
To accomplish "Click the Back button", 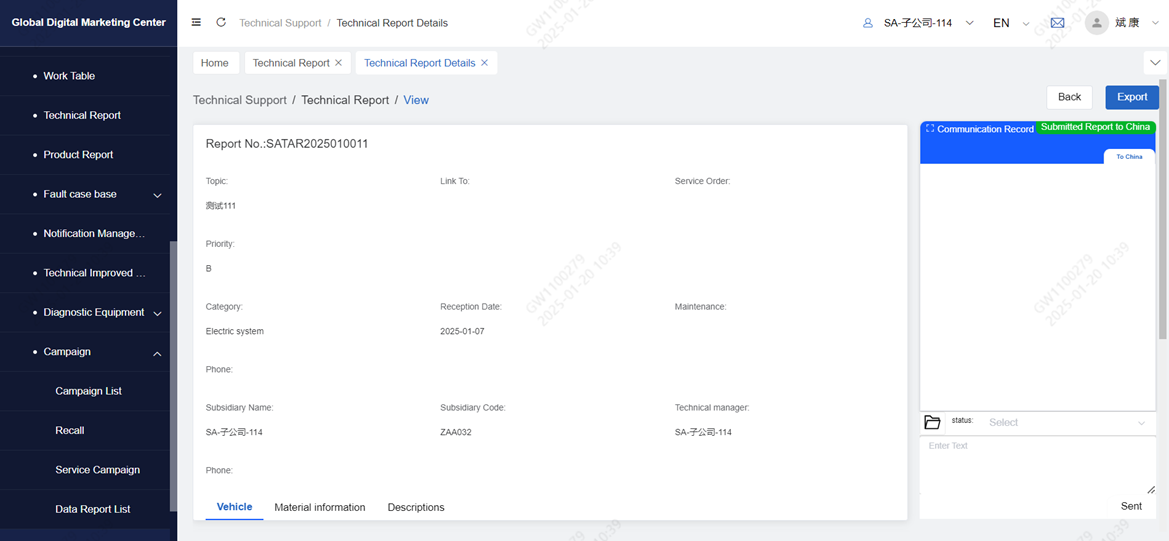I will [1069, 97].
